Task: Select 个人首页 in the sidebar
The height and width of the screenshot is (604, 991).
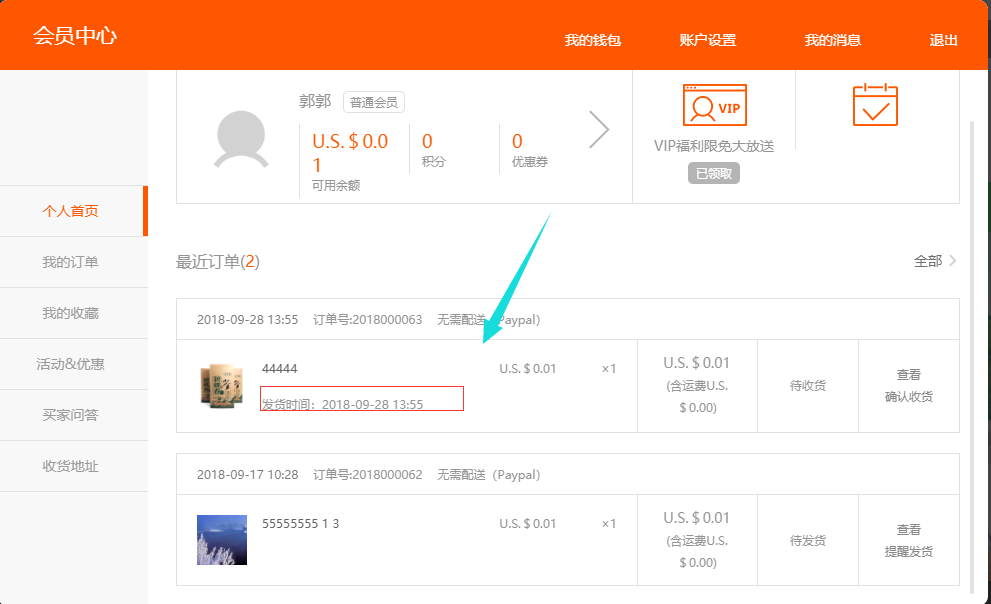Action: click(70, 211)
